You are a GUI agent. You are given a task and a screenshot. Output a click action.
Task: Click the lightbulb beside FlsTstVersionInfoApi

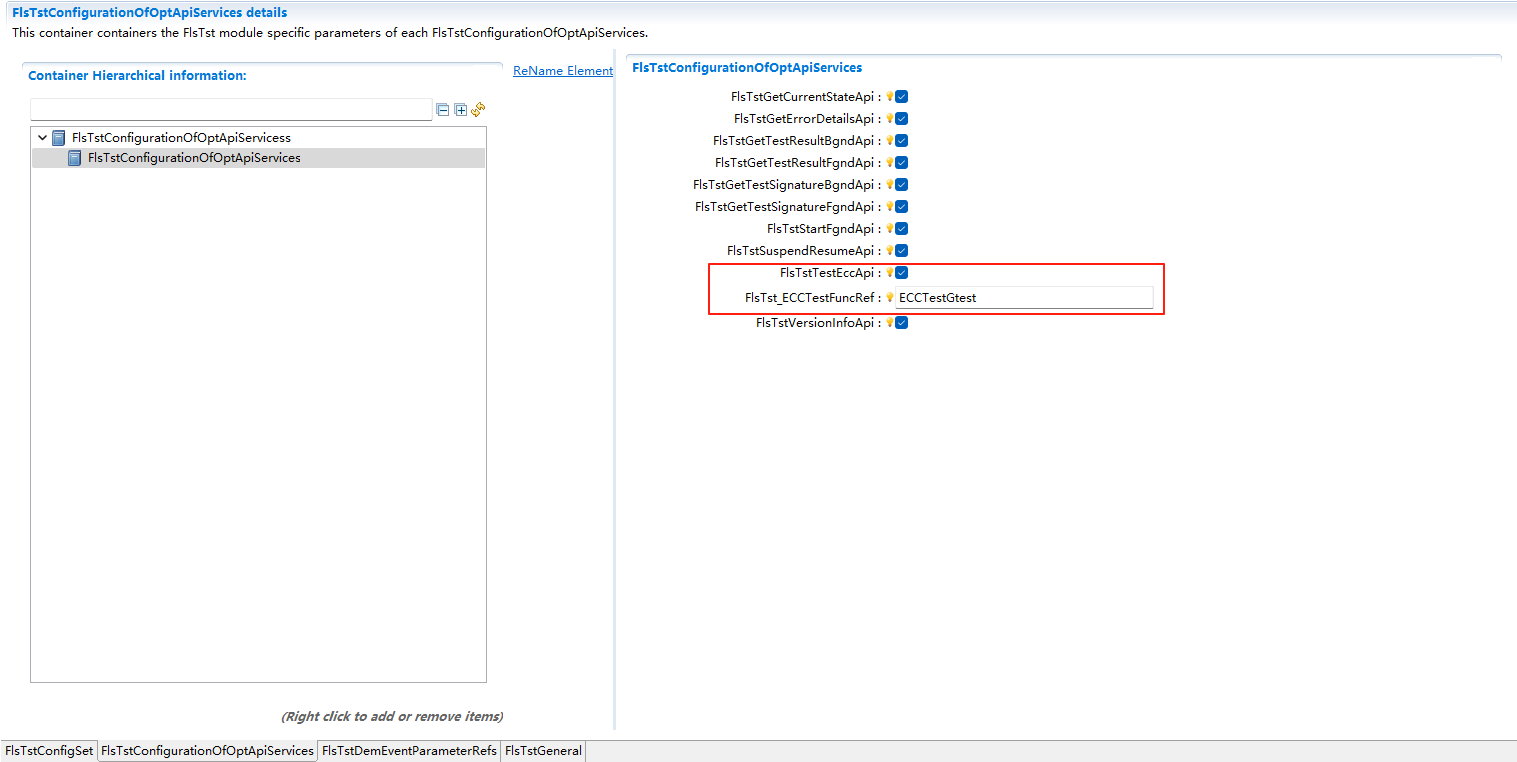888,322
